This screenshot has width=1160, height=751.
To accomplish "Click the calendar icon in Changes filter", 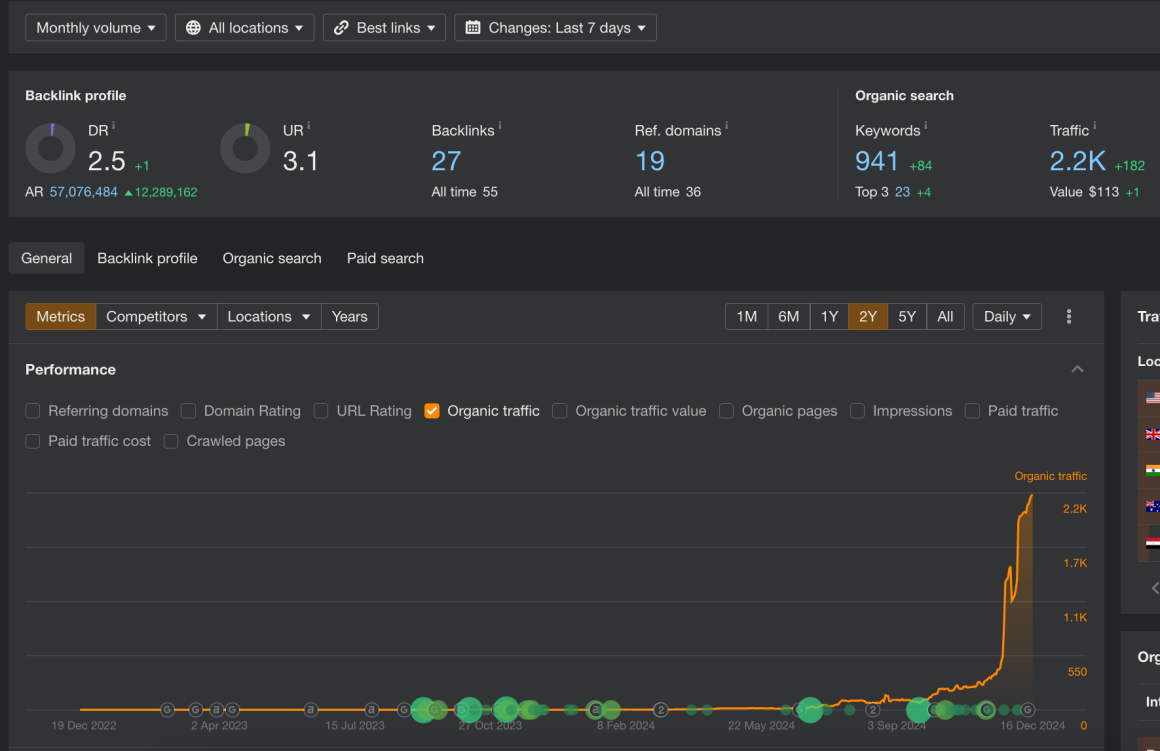I will [474, 27].
